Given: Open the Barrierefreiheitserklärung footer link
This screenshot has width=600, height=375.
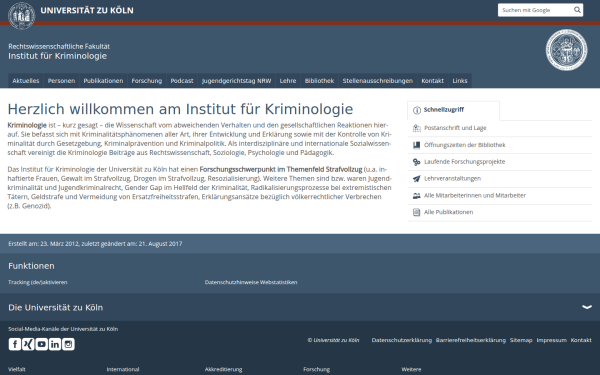Looking at the screenshot, I should point(471,340).
